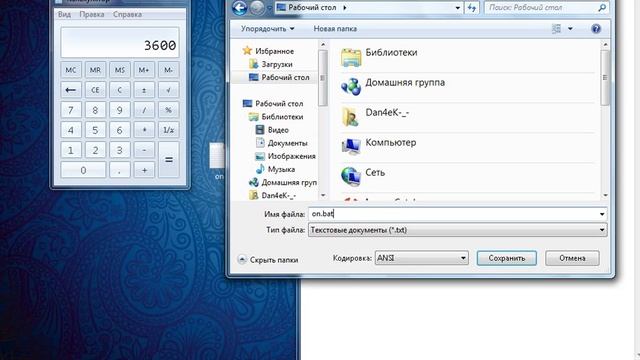The width and height of the screenshot is (640, 360).
Task: Open recent locations dropdown next to forward arrow
Action: tap(269, 8)
